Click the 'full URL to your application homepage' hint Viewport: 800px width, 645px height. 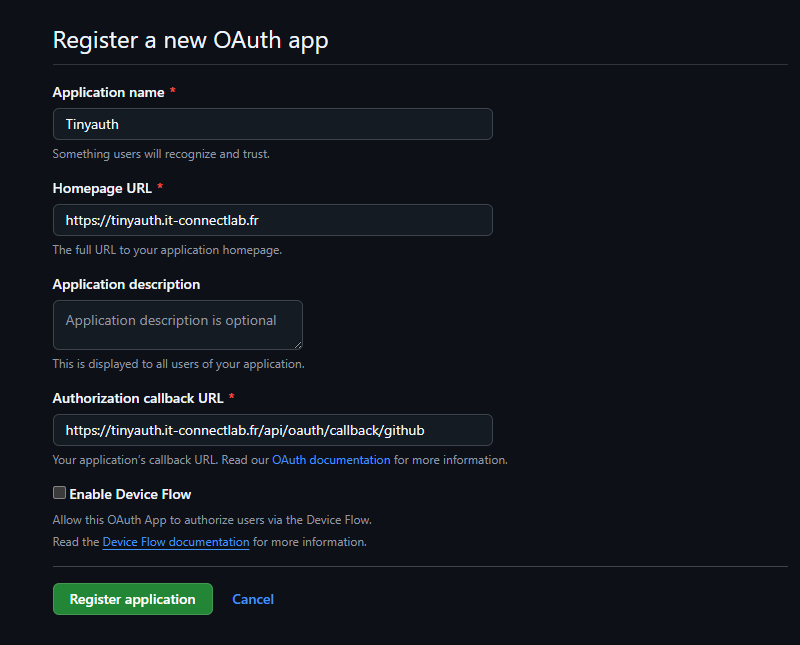(167, 250)
